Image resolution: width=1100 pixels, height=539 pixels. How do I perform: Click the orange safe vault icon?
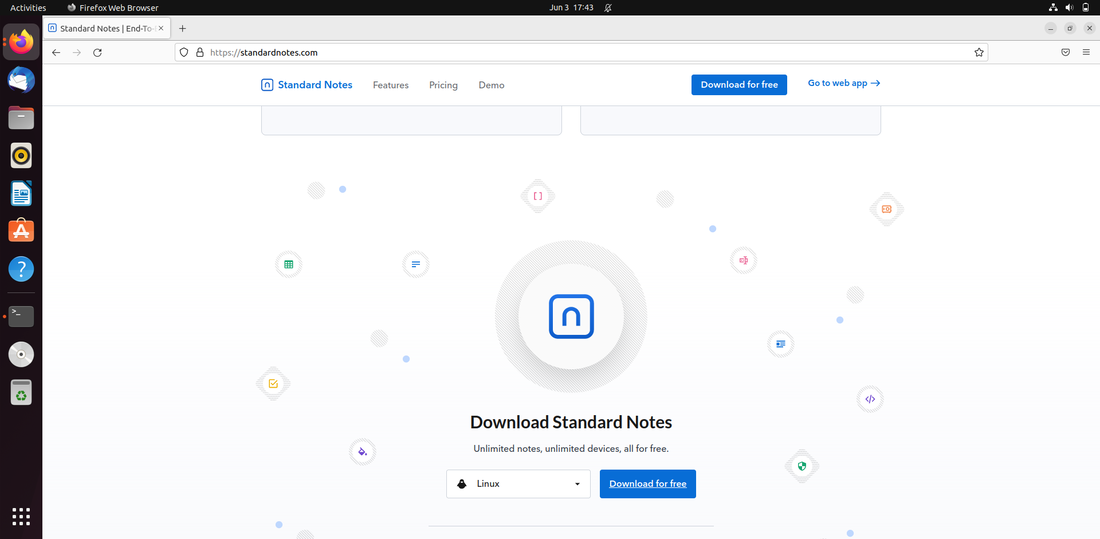[x=887, y=209]
